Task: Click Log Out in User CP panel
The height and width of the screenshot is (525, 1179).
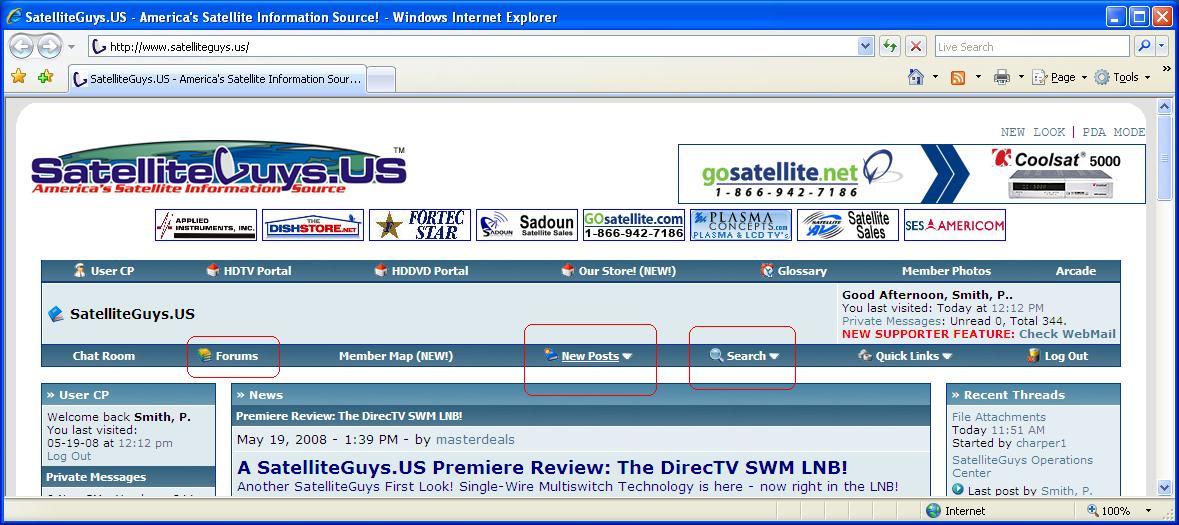Action: tap(68, 456)
